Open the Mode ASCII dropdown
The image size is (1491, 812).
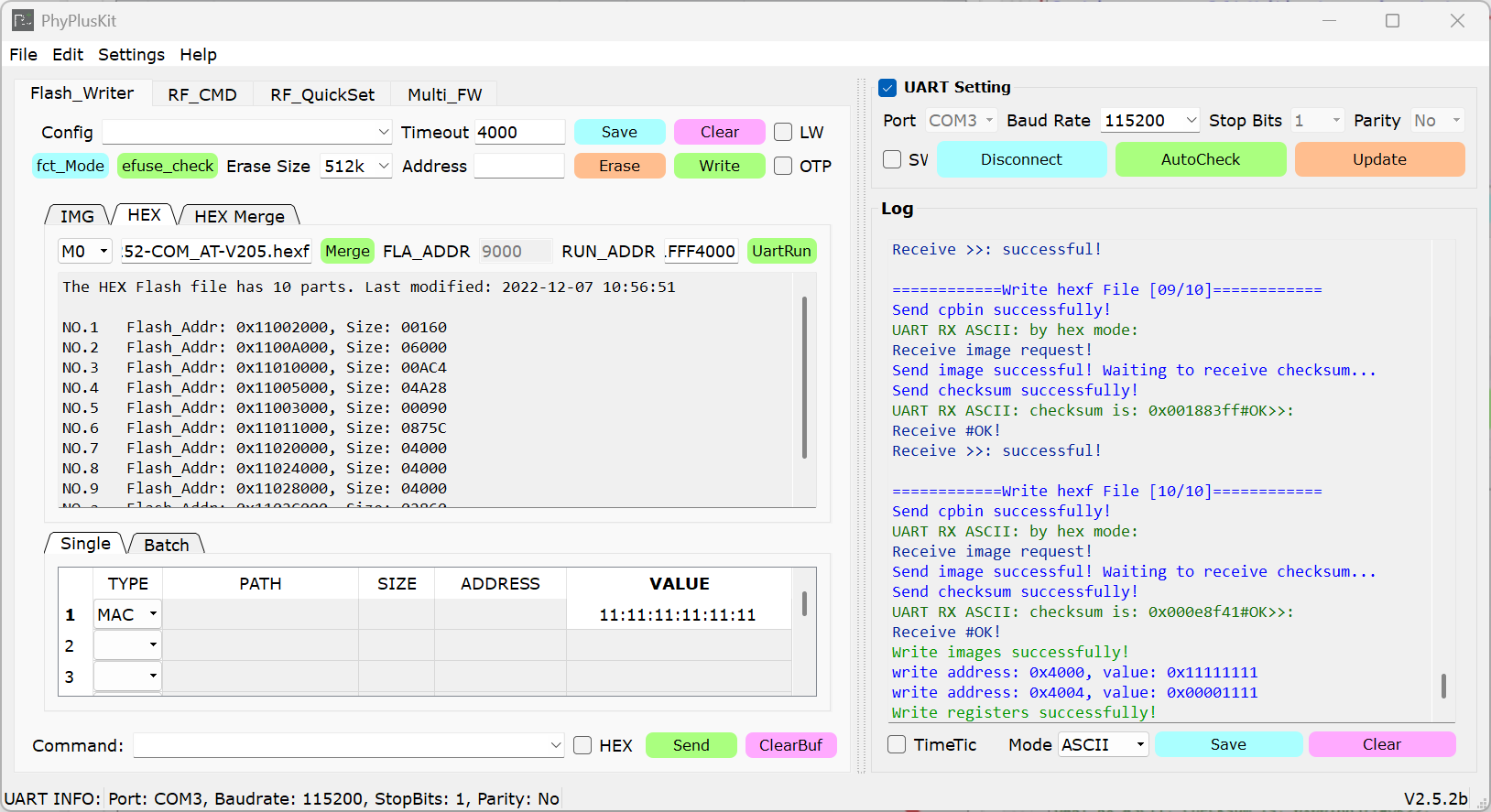pos(1104,745)
